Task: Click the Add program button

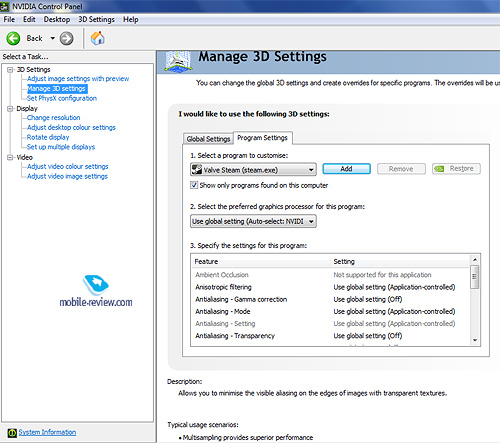Action: click(346, 169)
